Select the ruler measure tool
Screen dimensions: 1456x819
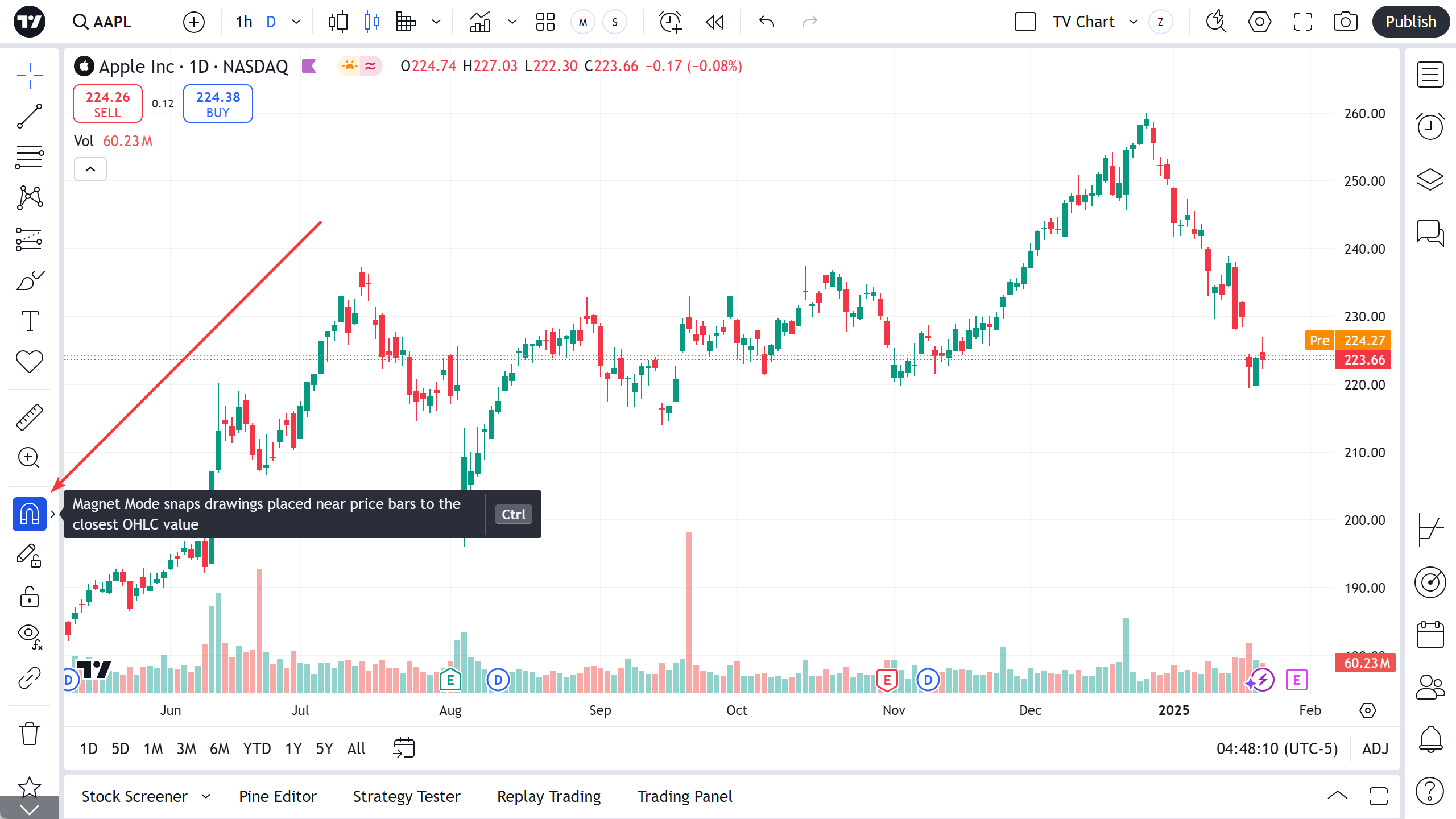29,417
